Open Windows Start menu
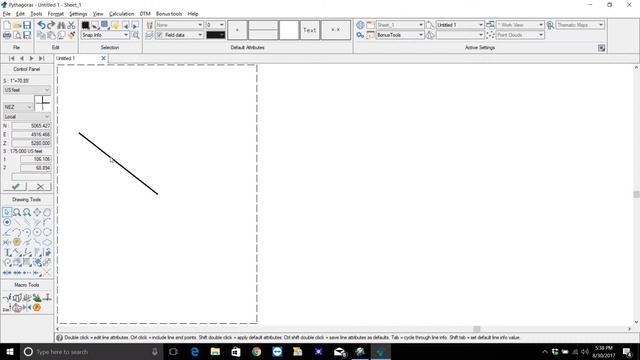 click(x=10, y=351)
